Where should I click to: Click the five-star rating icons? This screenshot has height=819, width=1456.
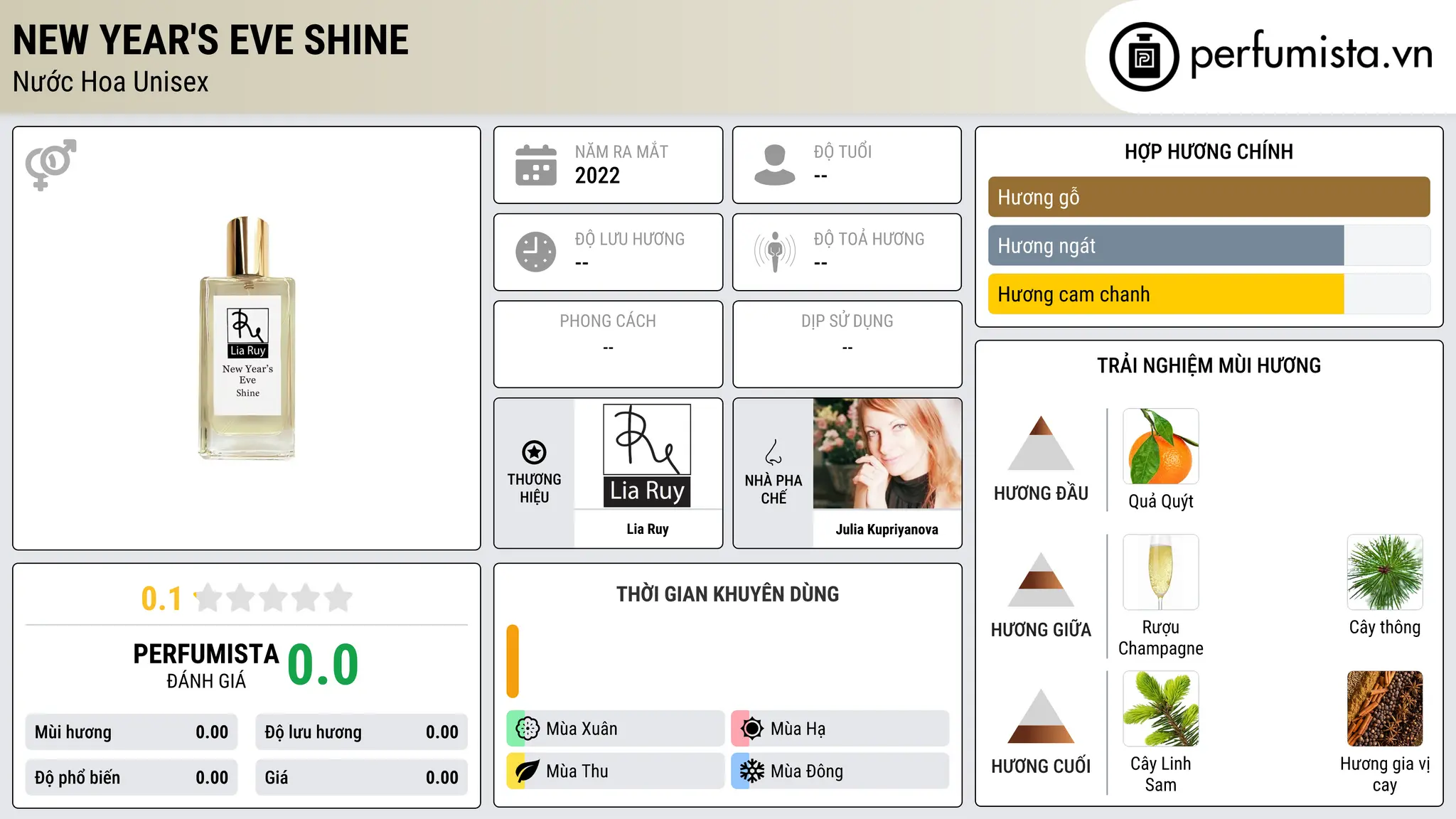pyautogui.click(x=274, y=598)
